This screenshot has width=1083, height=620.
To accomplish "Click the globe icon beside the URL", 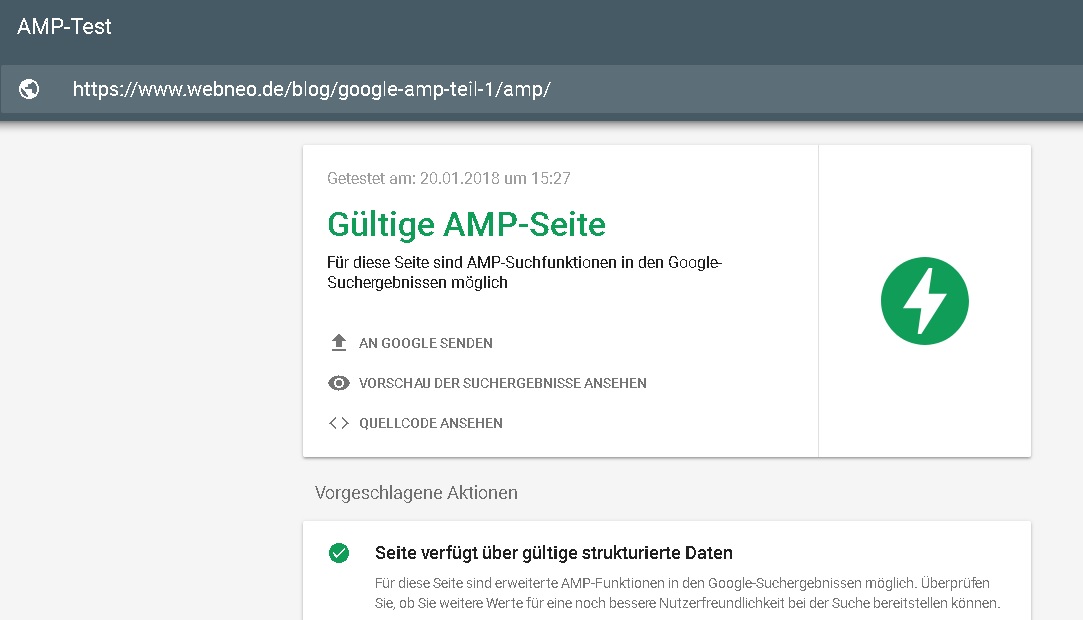I will pyautogui.click(x=29, y=89).
